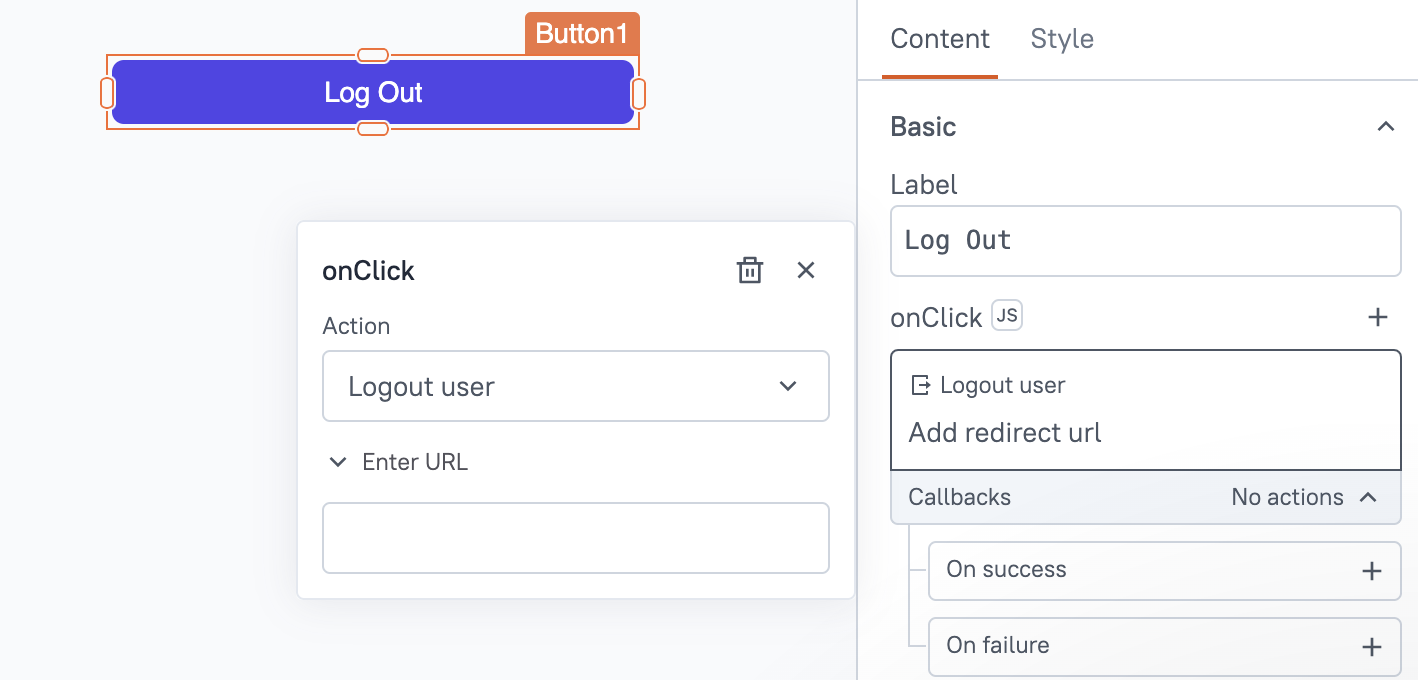1418x680 pixels.
Task: Open the Action dropdown showing Logout user
Action: coord(576,386)
